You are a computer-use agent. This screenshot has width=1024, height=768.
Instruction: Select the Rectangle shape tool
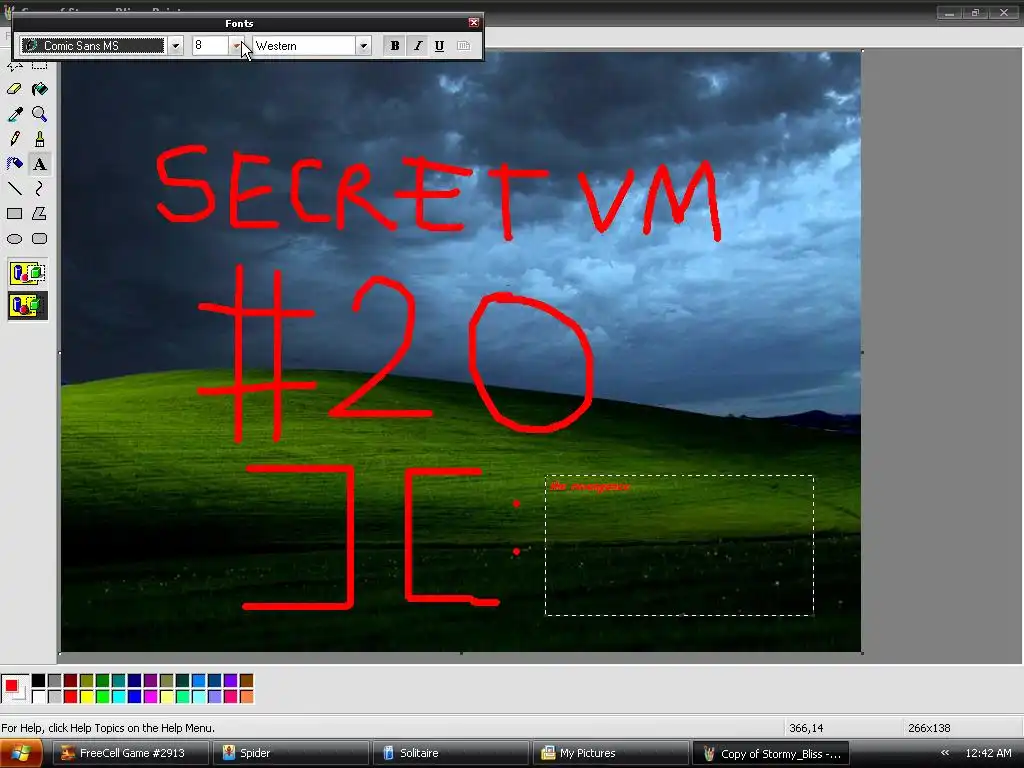coord(14,214)
